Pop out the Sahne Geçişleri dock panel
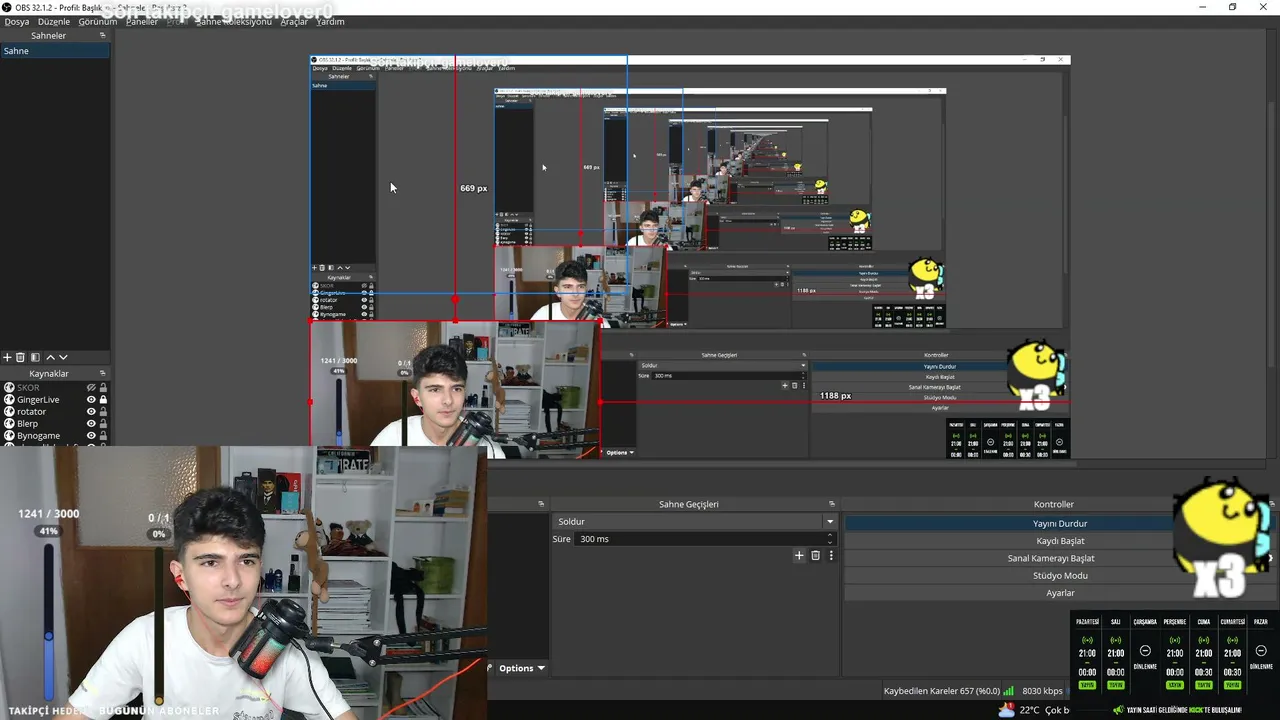This screenshot has height=720, width=1280. pyautogui.click(x=831, y=504)
